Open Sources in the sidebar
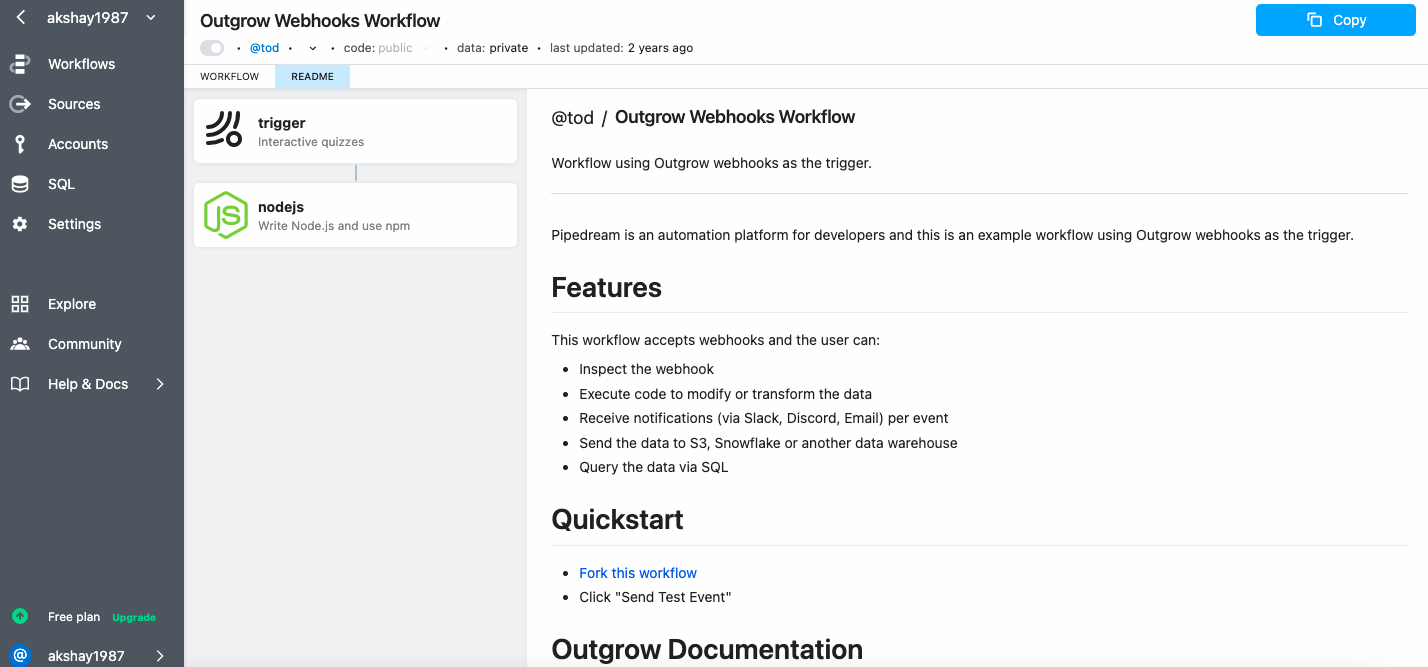Viewport: 1428px width, 667px height. (x=74, y=104)
